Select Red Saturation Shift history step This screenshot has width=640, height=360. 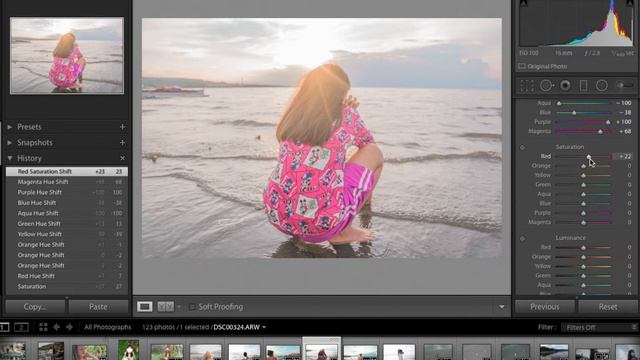point(67,171)
